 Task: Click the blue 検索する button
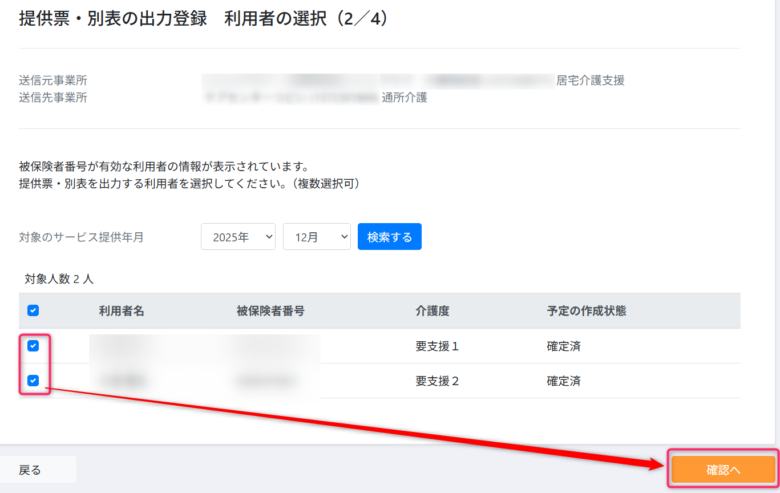(389, 236)
